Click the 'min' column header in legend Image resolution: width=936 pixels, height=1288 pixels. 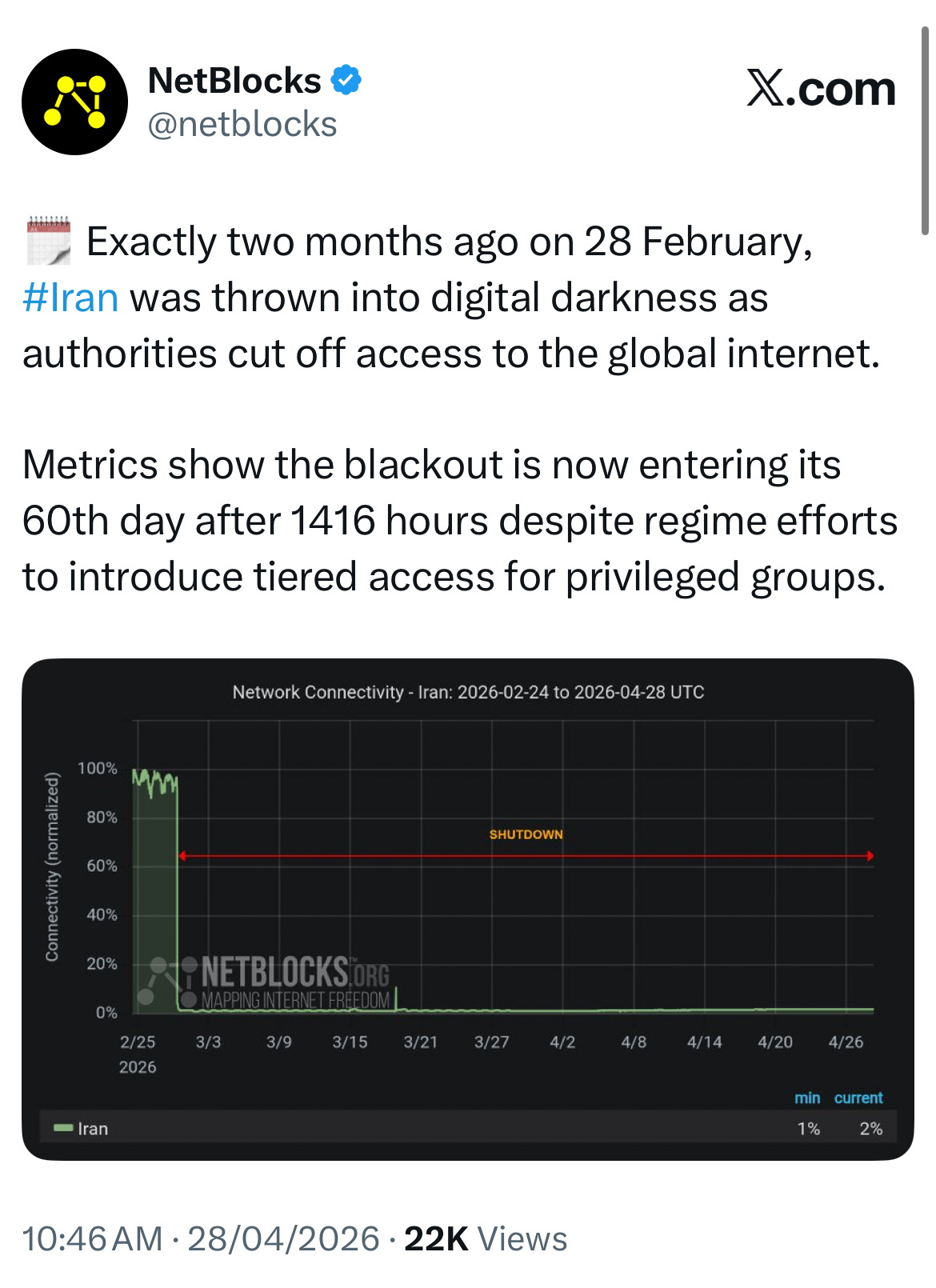807,1098
